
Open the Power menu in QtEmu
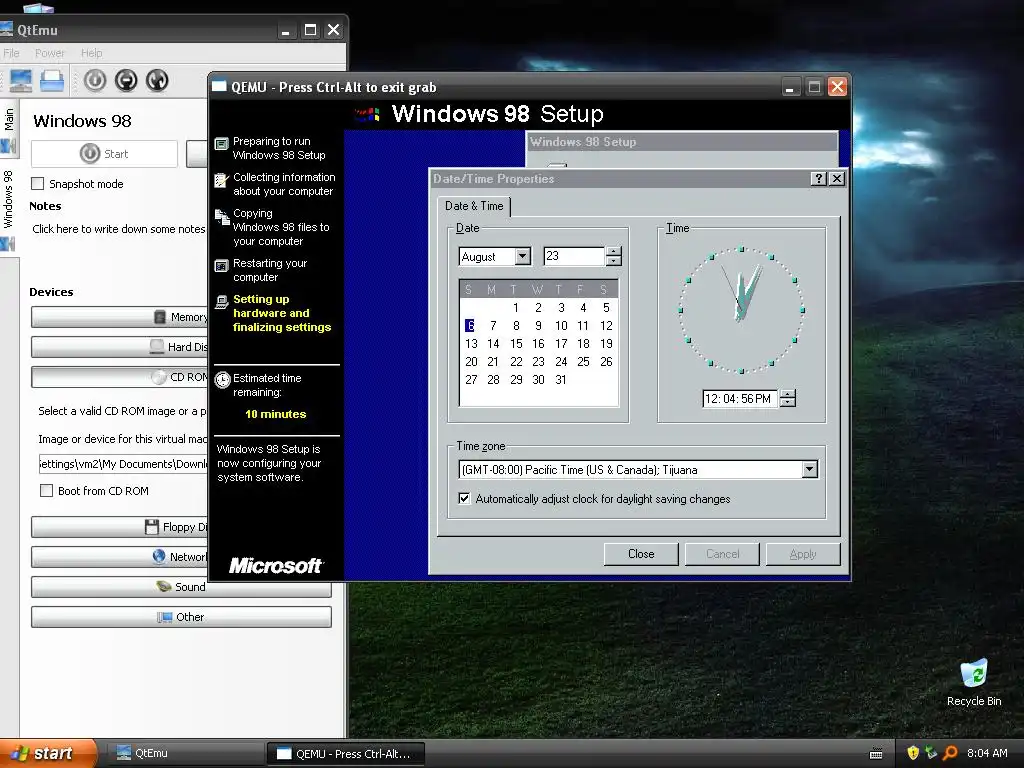pyautogui.click(x=50, y=53)
